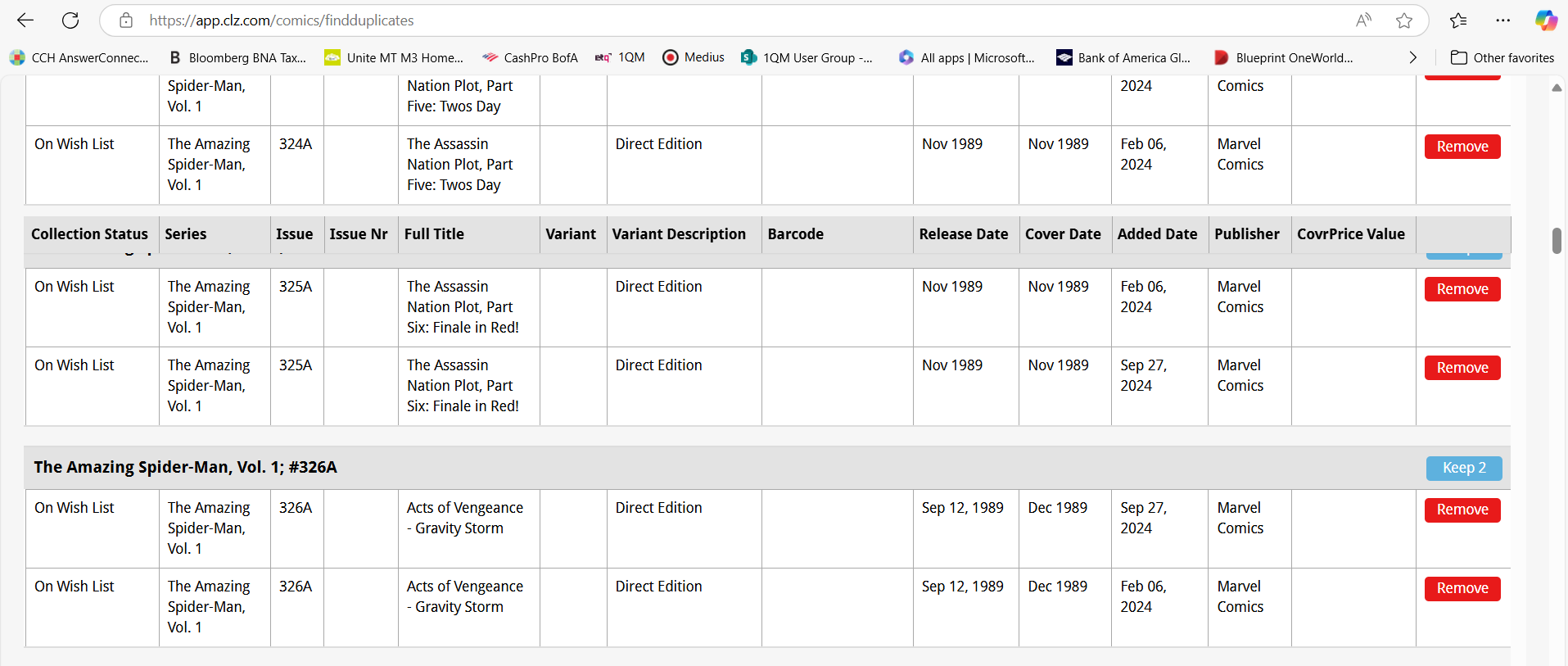The image size is (1568, 666).
Task: Add this page to favorites with star
Action: click(1404, 20)
